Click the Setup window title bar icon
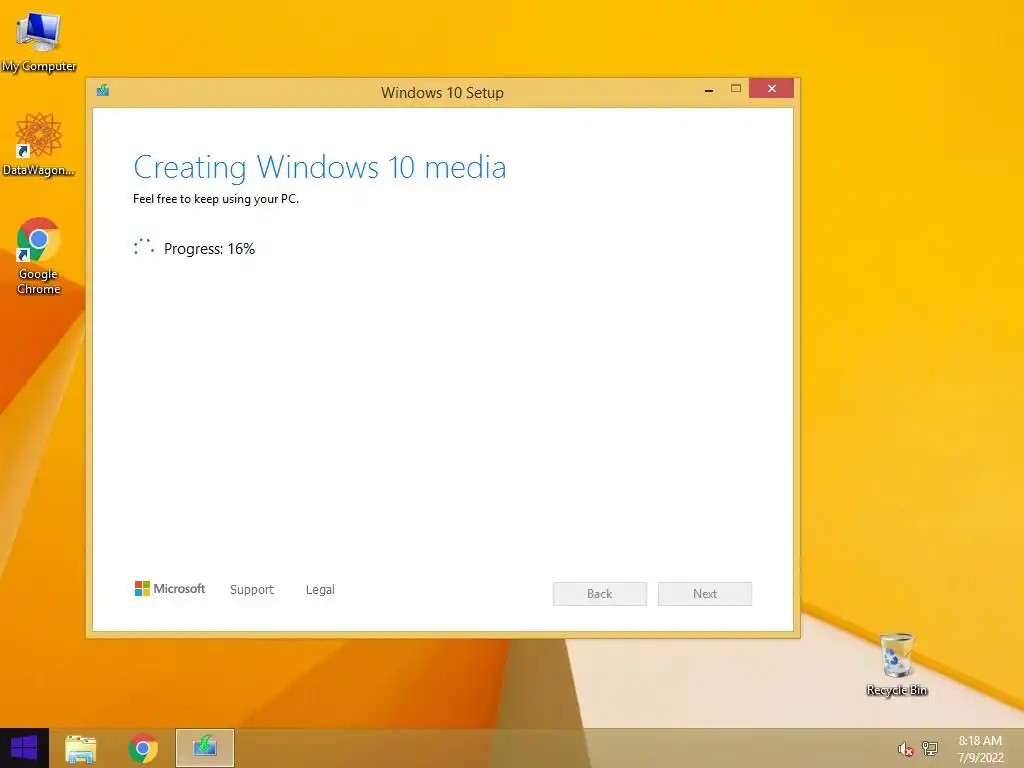Image resolution: width=1024 pixels, height=768 pixels. (103, 90)
